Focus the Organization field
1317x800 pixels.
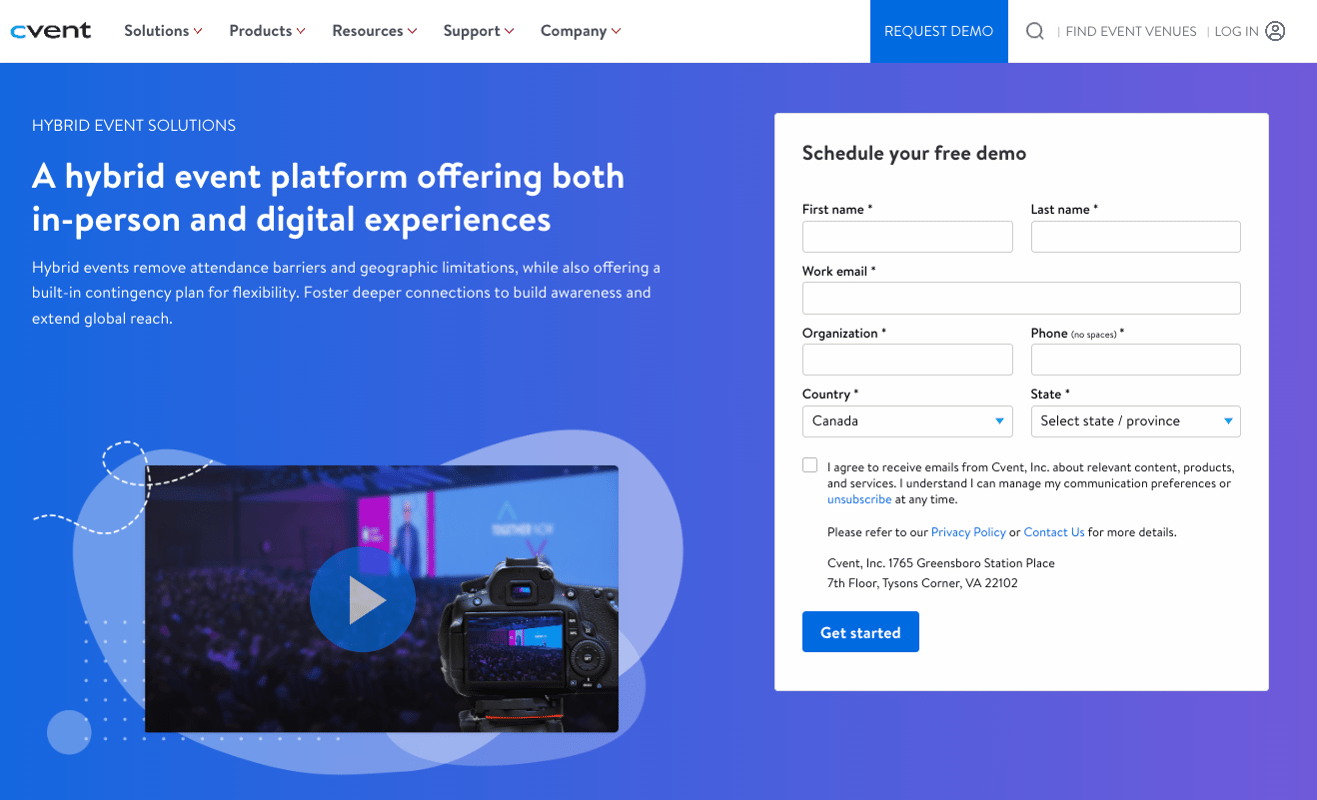[x=907, y=360]
